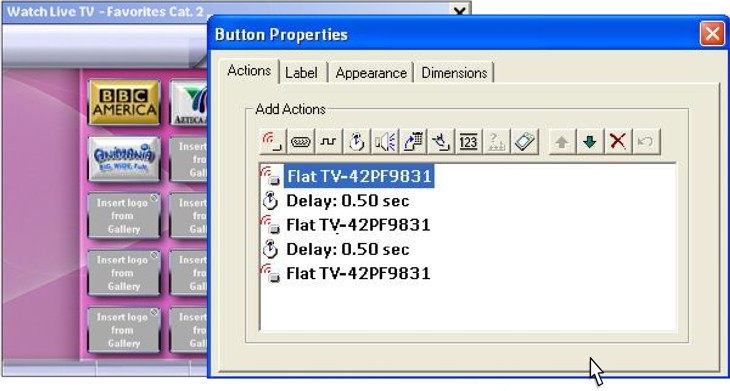Add the 123 numeric action
This screenshot has height=391, width=730.
coord(468,142)
